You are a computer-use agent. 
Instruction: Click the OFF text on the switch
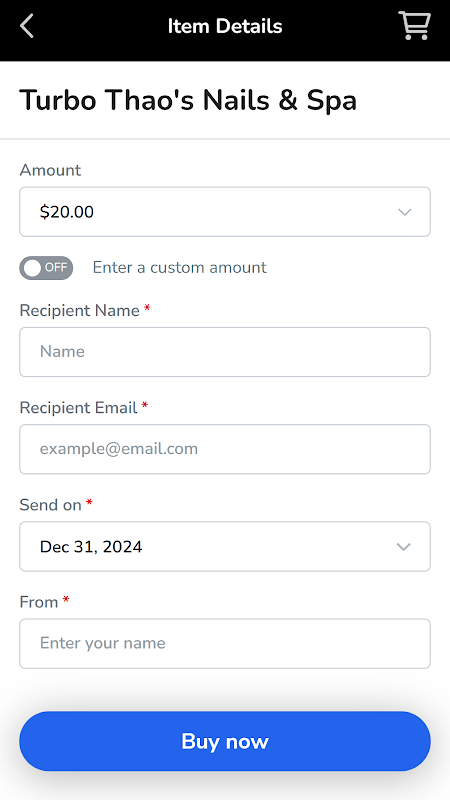(56, 267)
